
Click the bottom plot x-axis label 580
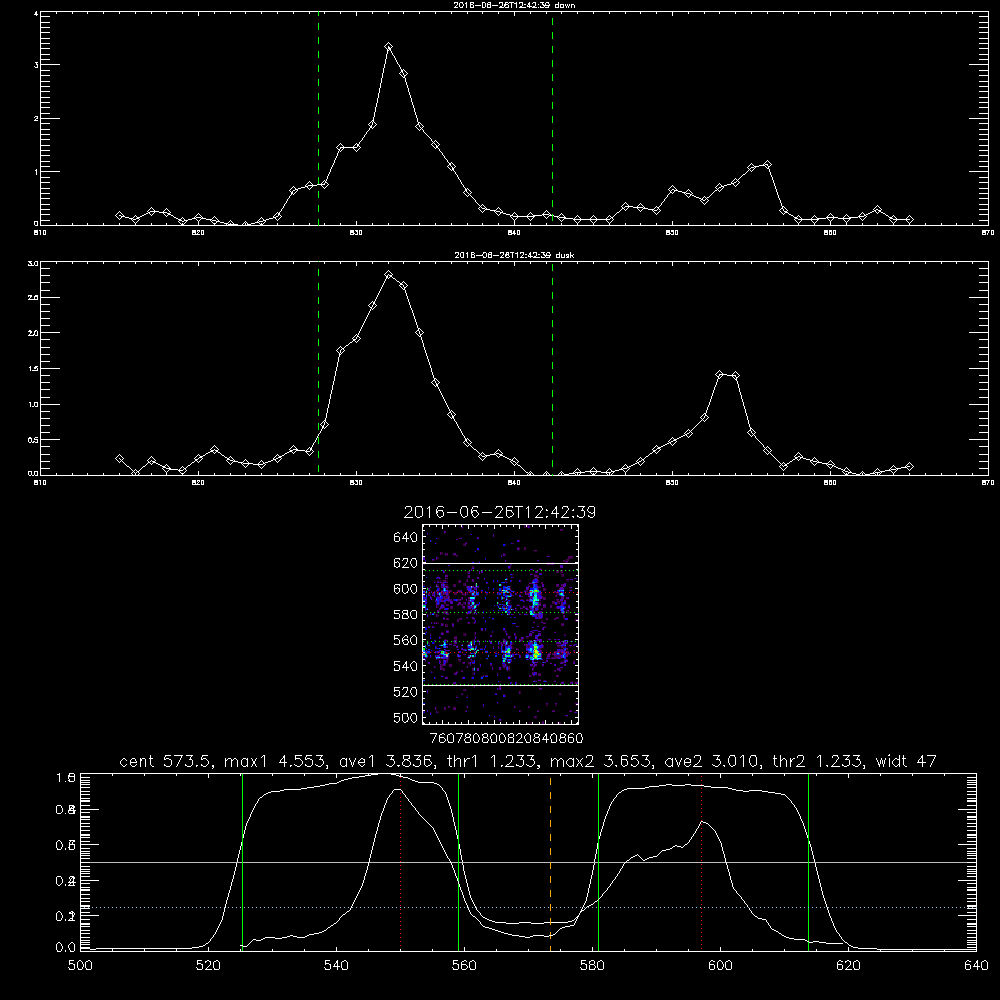[x=592, y=966]
